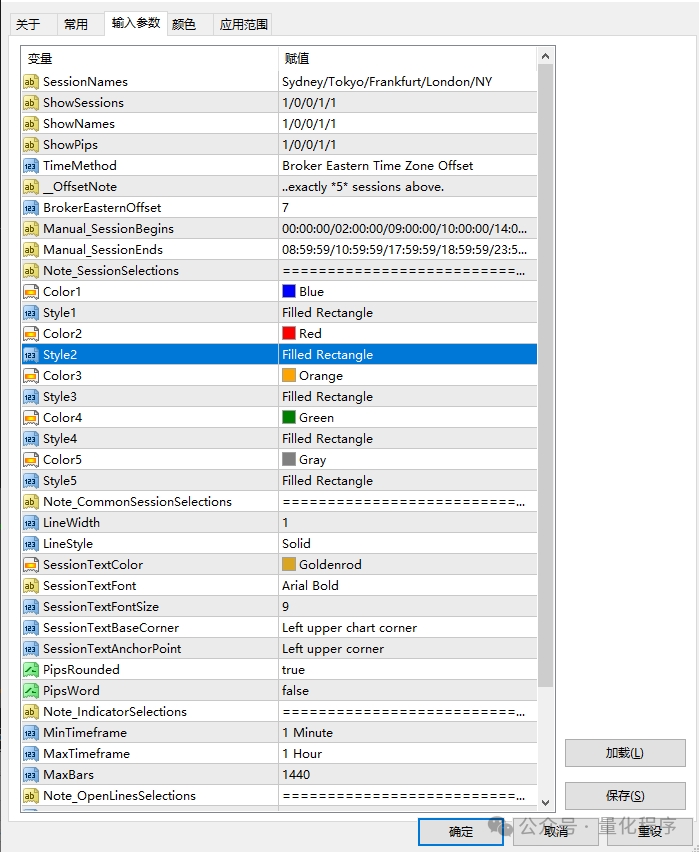
Task: Click the 变量 column header
Action: [x=150, y=59]
